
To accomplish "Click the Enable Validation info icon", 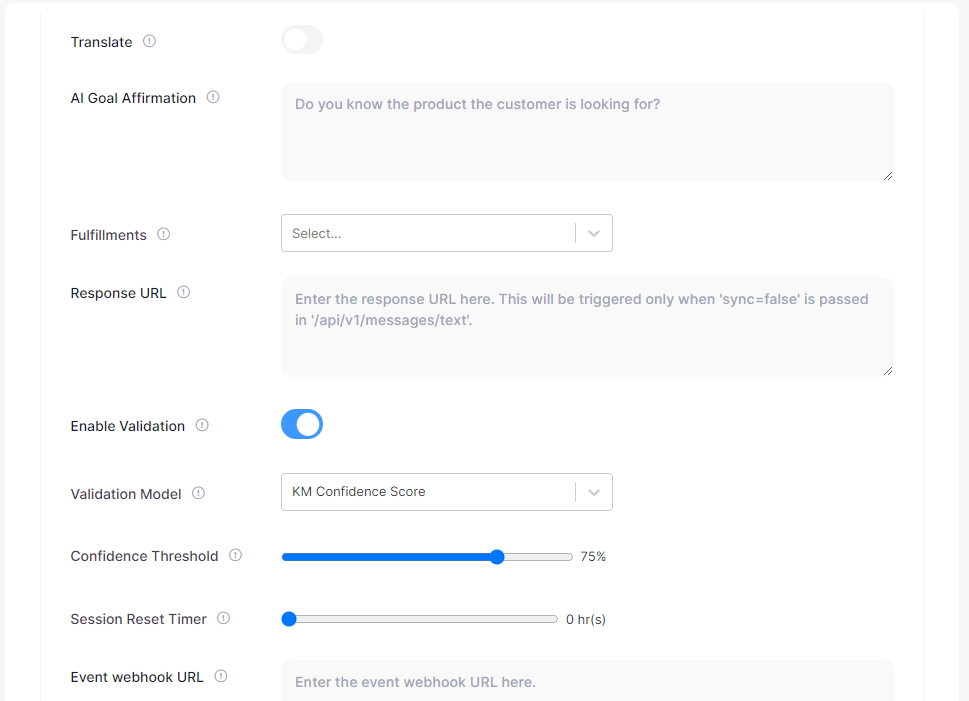I will point(202,425).
